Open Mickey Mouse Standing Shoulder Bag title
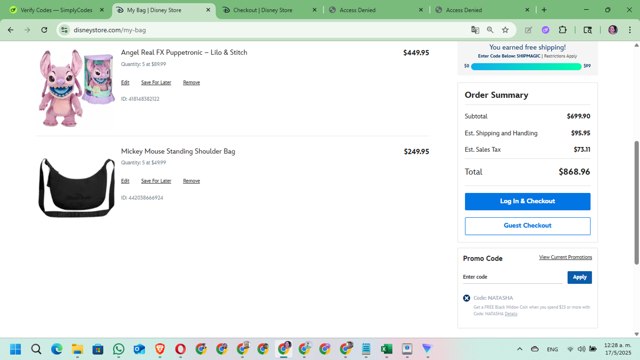This screenshot has width=640, height=360. [178, 151]
